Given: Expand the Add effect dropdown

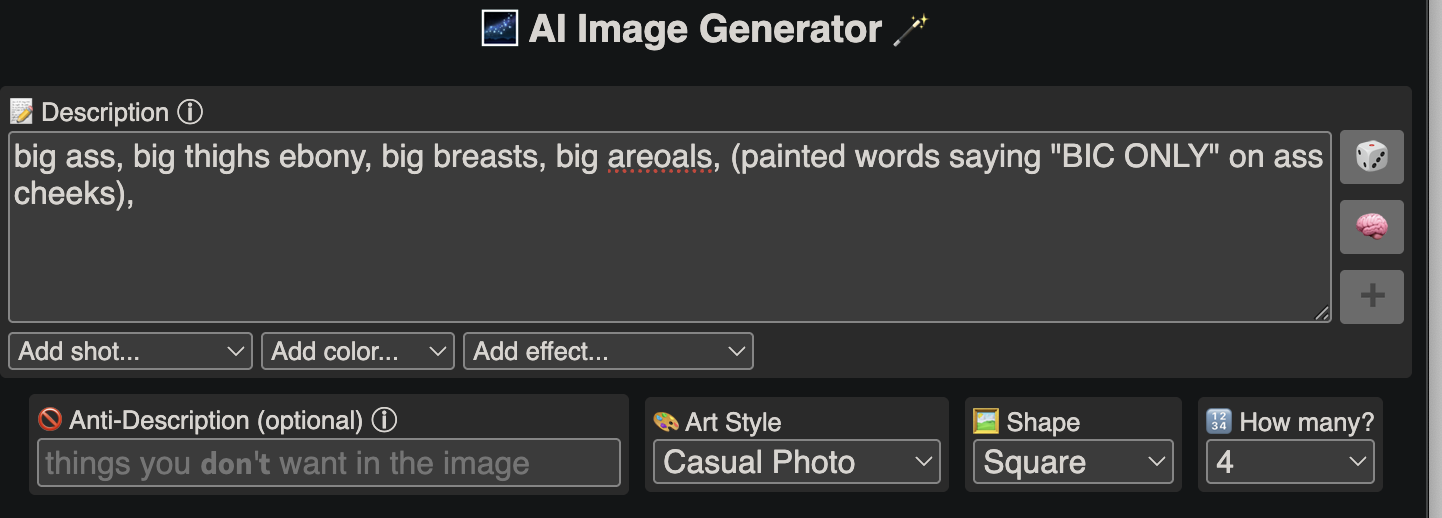Looking at the screenshot, I should 608,351.
